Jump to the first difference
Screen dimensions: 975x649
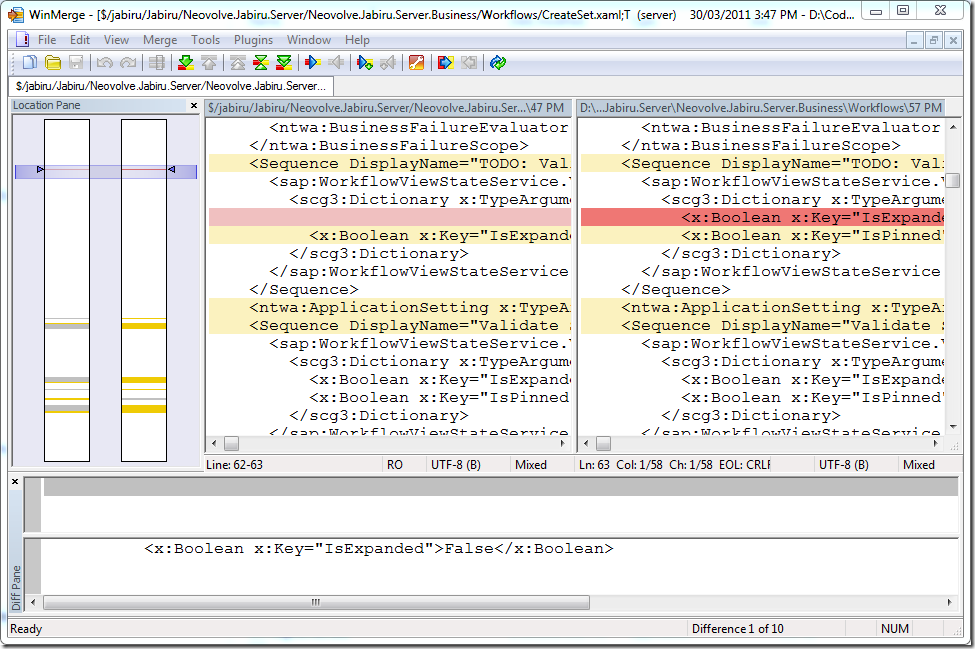[x=238, y=63]
